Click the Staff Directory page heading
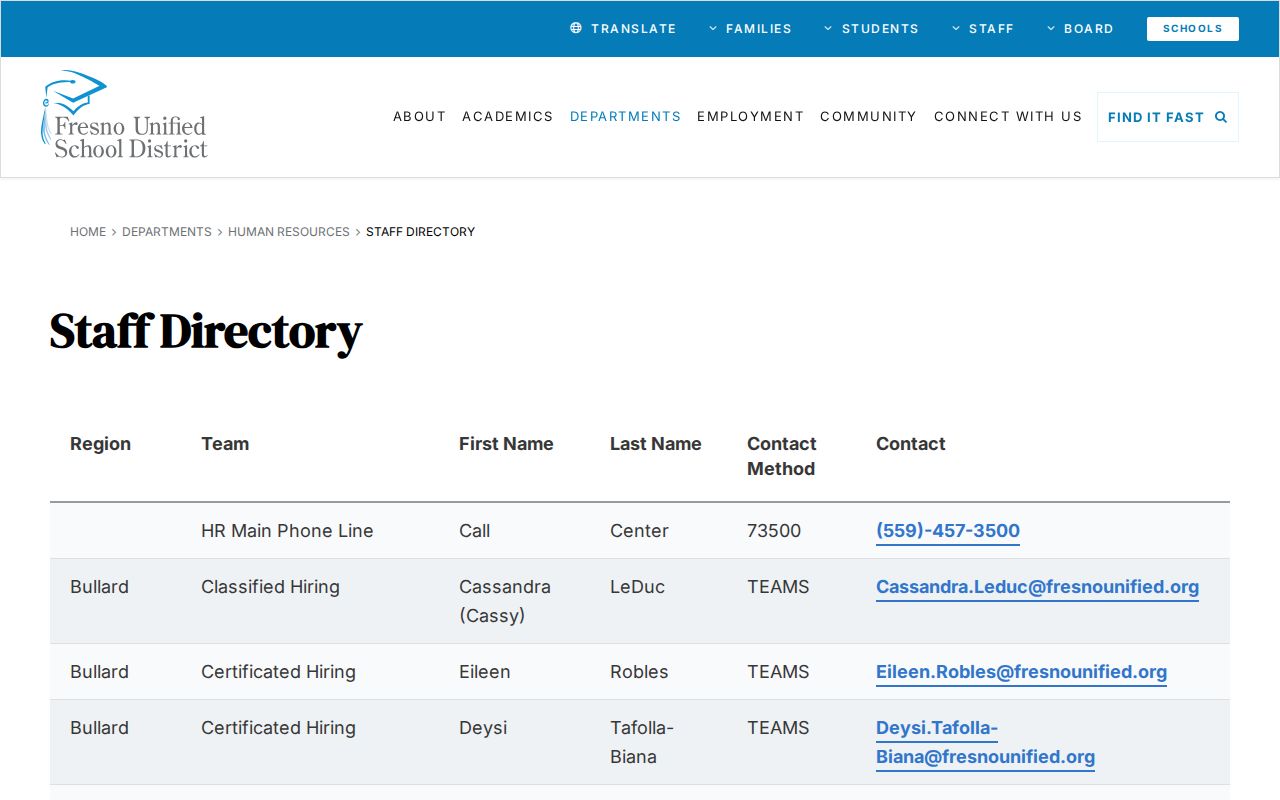1280x800 pixels. click(x=205, y=331)
